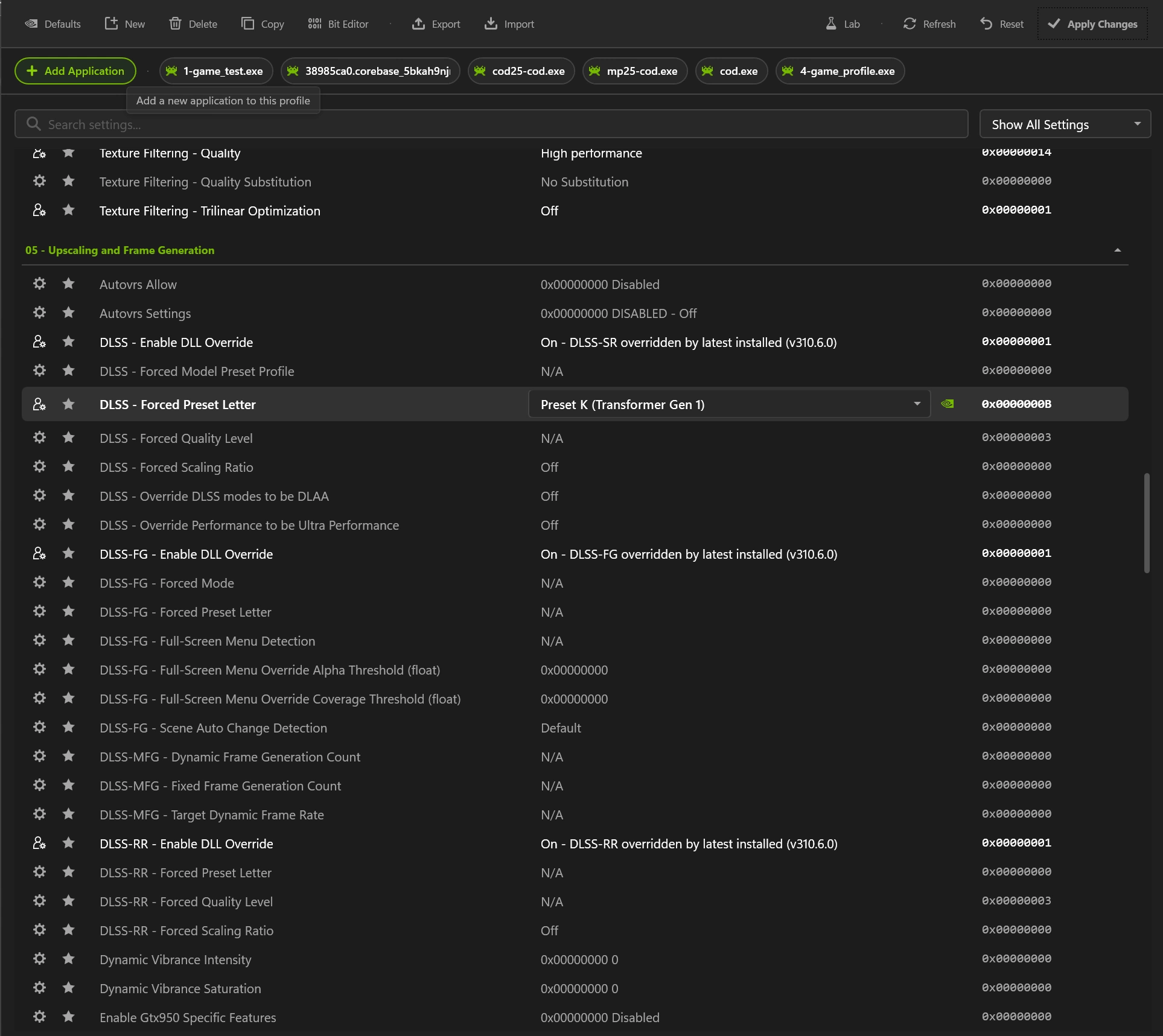Click gear icon for DLSS-MFG - Target Dynamic Frame Rate

[x=39, y=814]
